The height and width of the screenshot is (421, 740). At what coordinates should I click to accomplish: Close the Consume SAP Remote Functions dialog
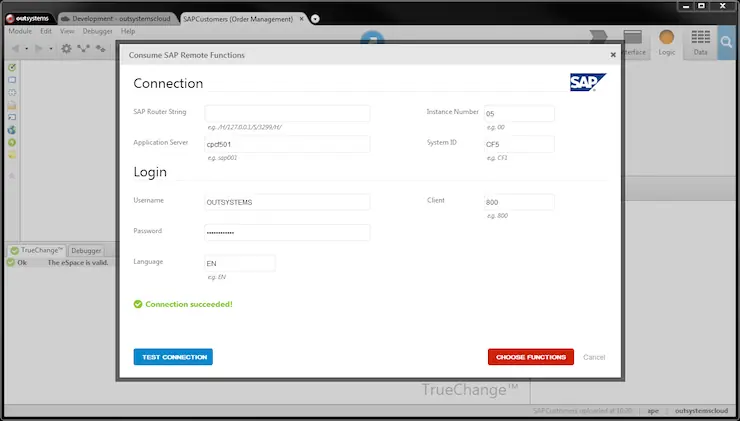pyautogui.click(x=613, y=55)
